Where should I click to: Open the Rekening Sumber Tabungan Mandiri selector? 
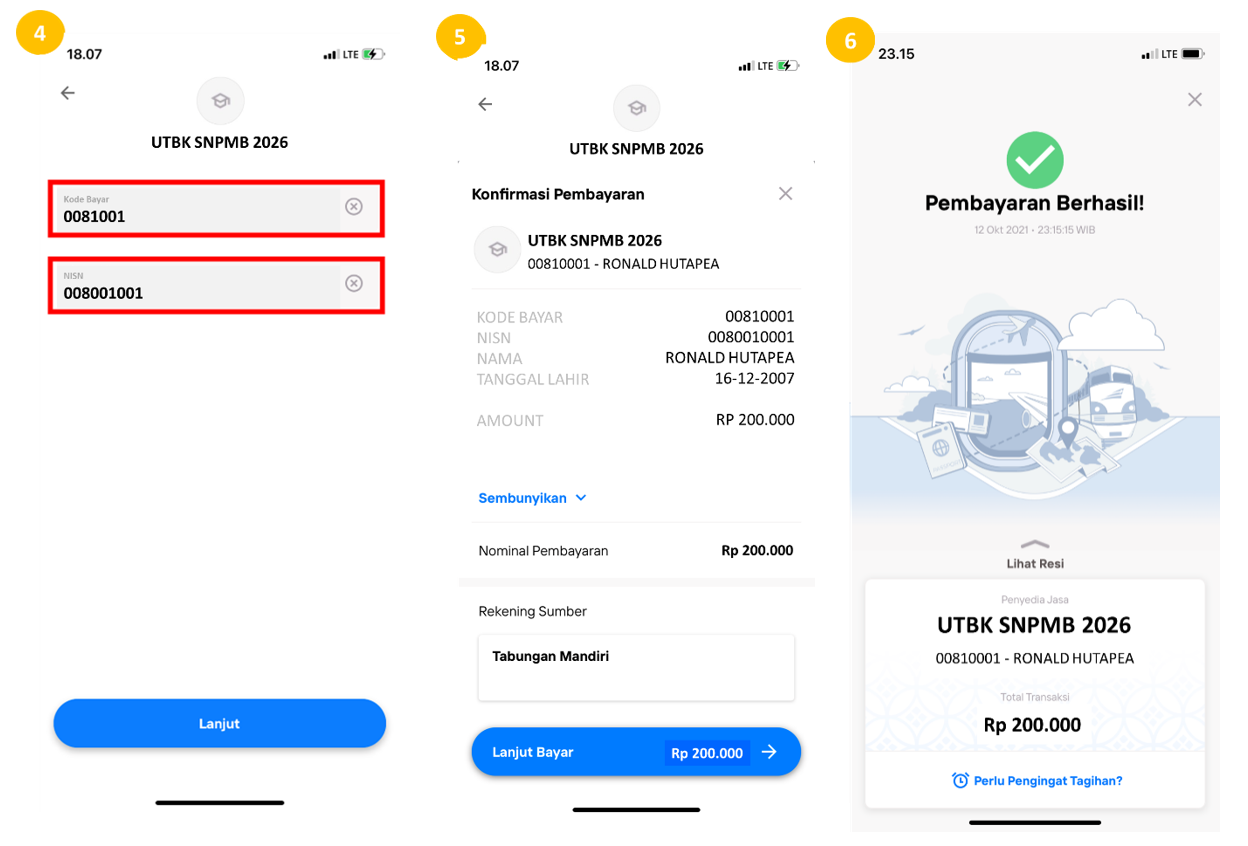coord(636,667)
